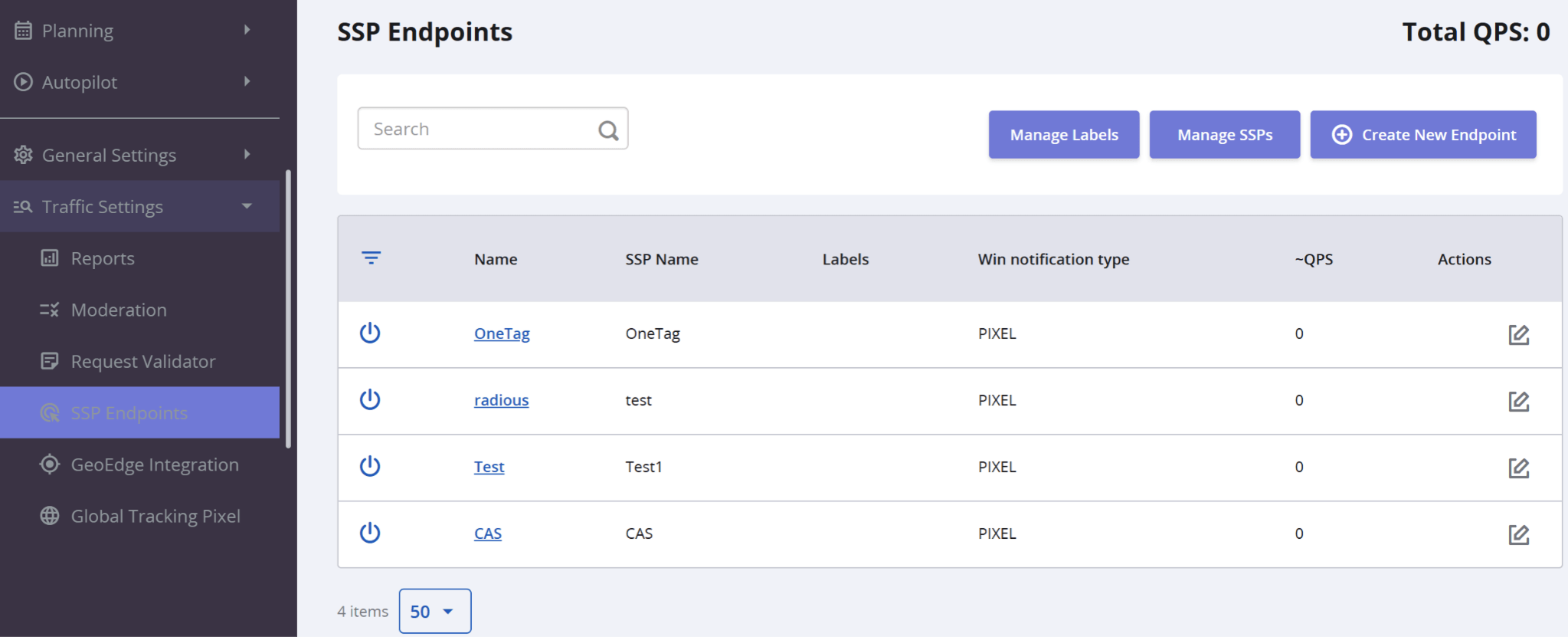
Task: Click the Moderation icon in sidebar
Action: coord(50,310)
